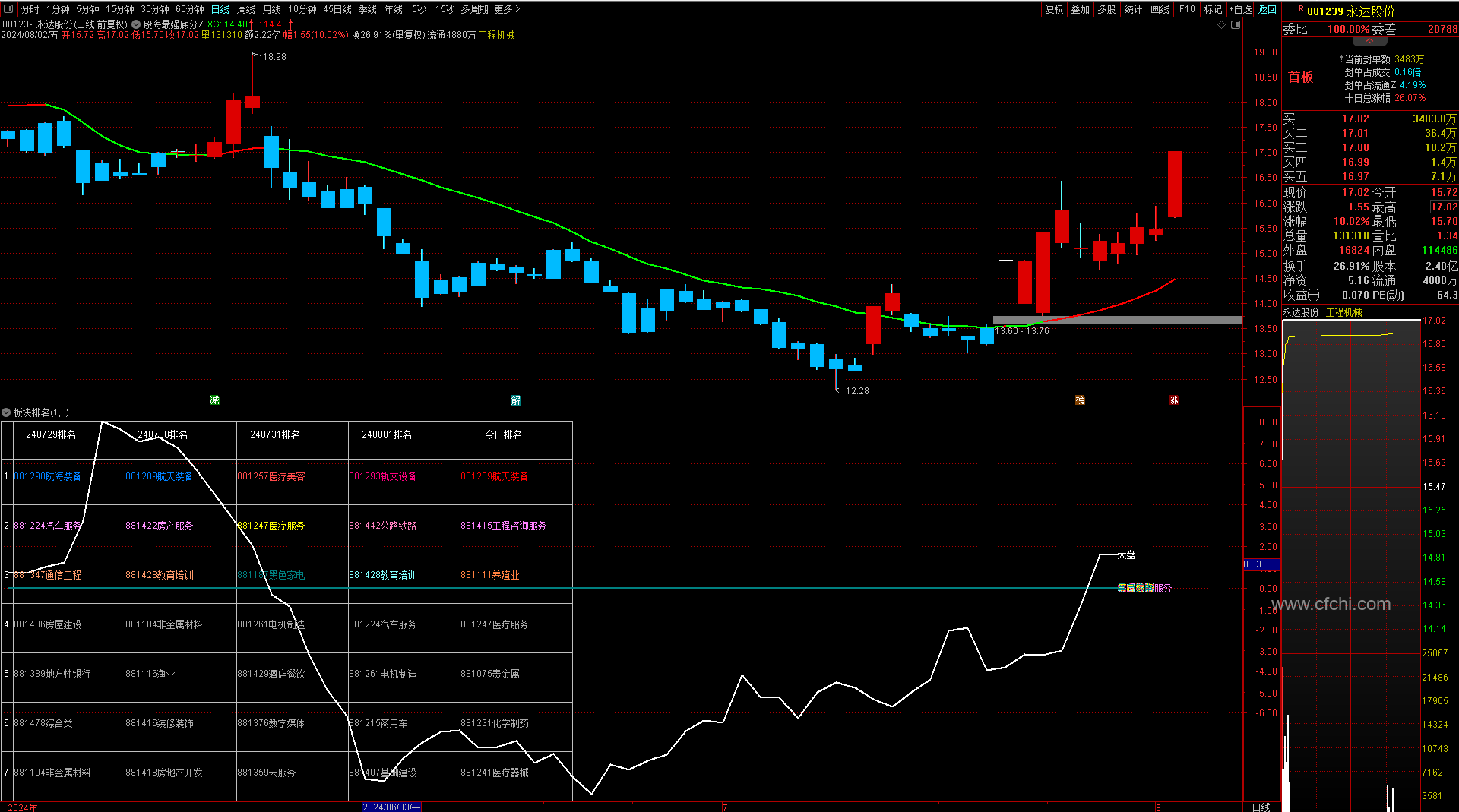This screenshot has width=1459, height=812.
Task: Switch to 60分钟 chart period
Action: click(189, 9)
